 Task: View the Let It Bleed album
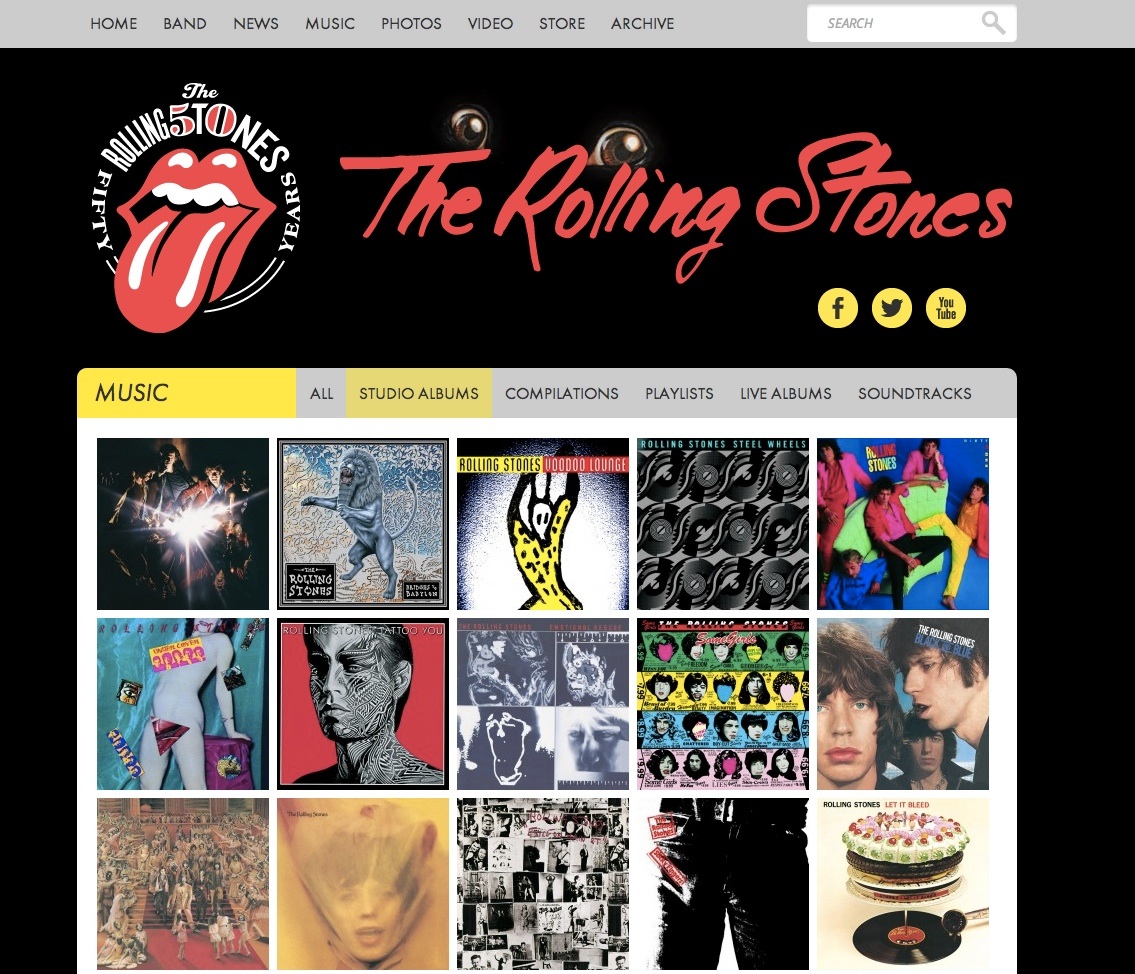pos(903,884)
